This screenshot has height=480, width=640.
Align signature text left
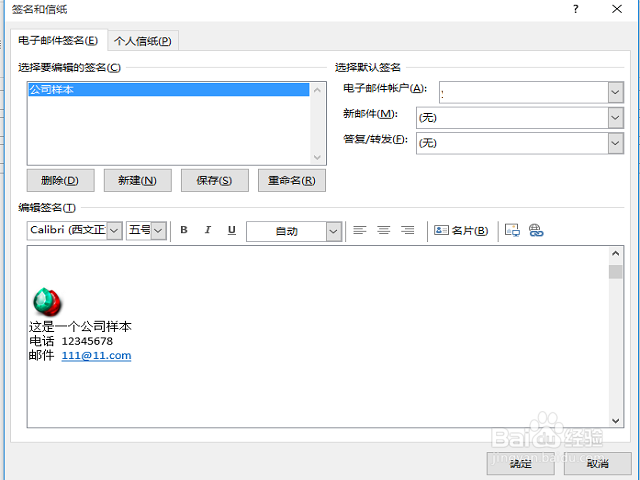click(360, 231)
